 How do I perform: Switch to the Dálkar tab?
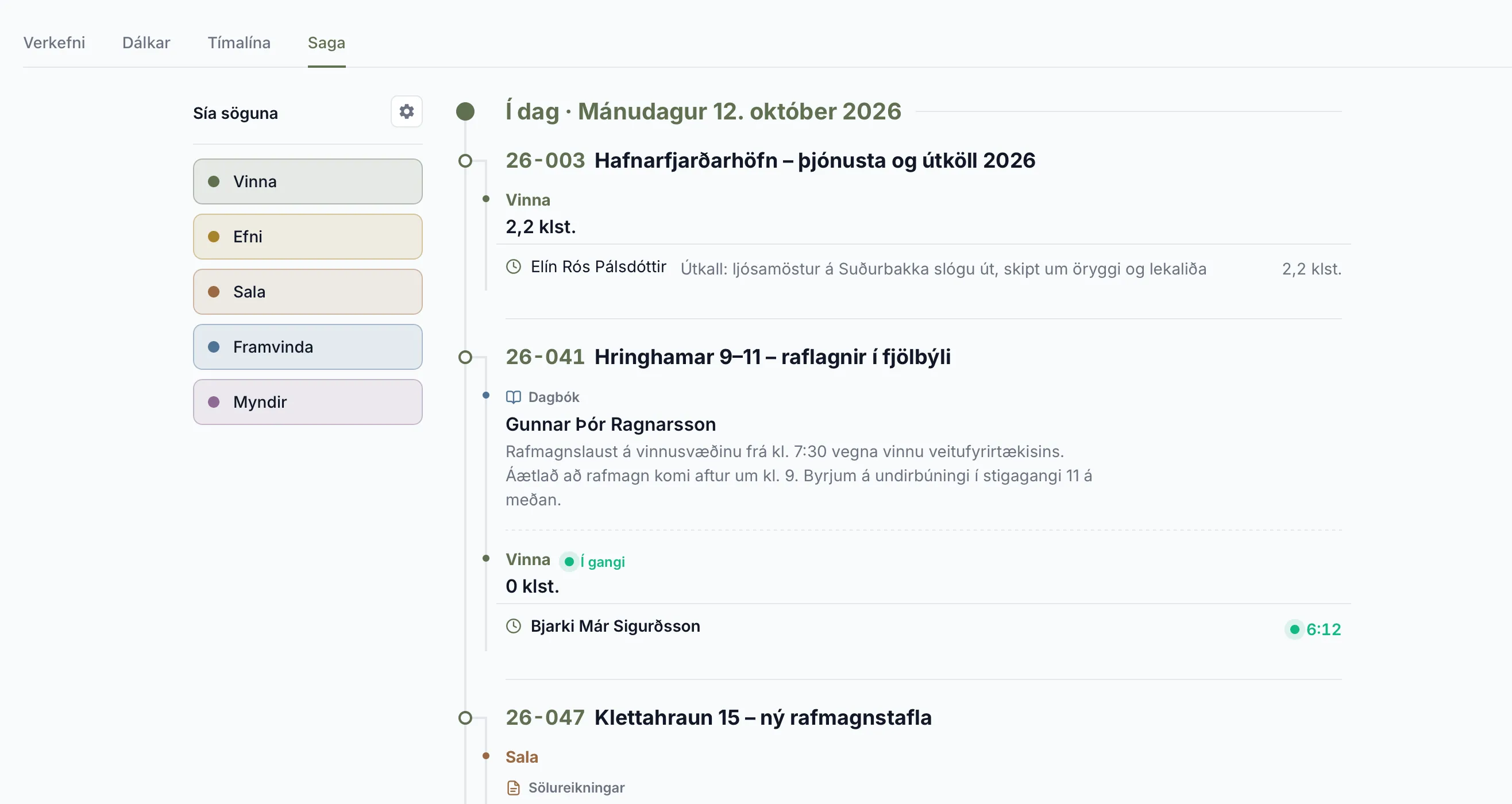(x=146, y=43)
